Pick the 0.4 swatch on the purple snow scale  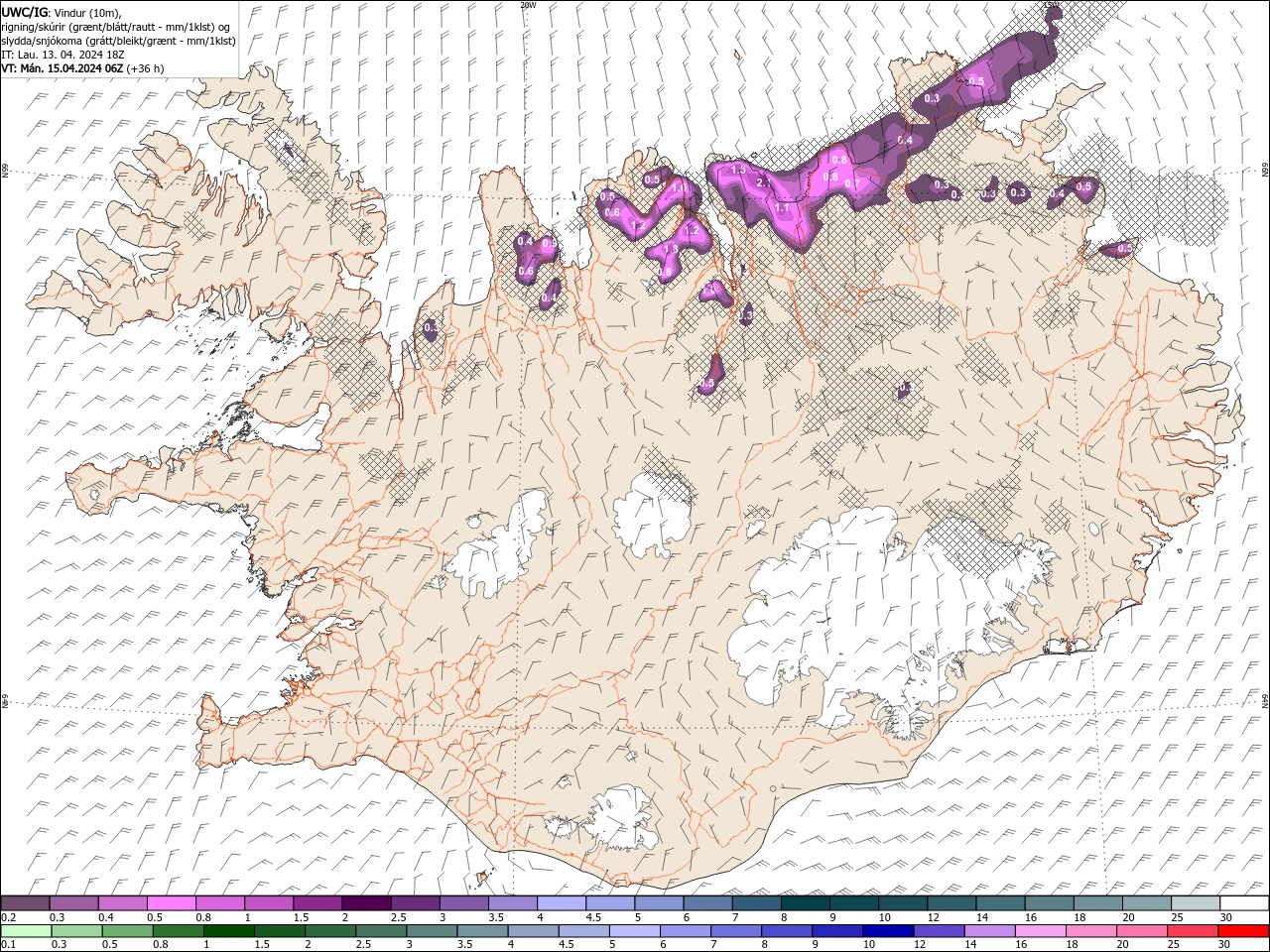[x=122, y=903]
